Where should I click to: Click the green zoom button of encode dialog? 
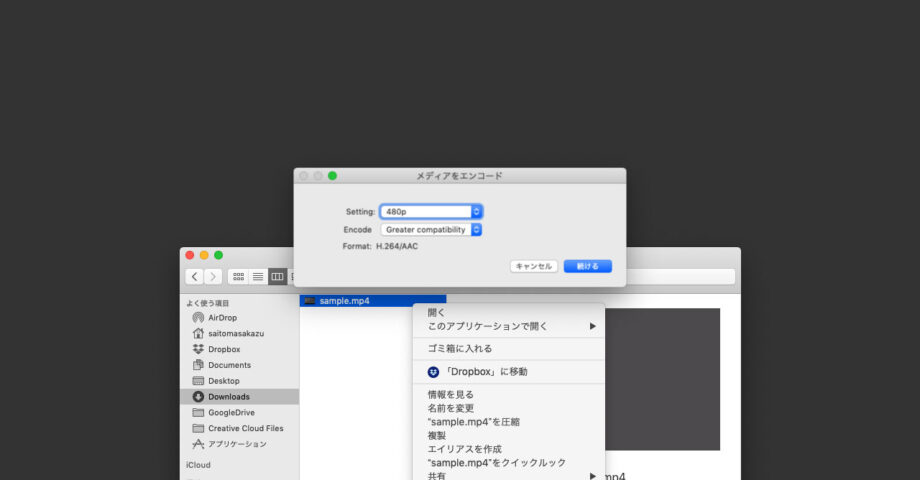tap(332, 175)
